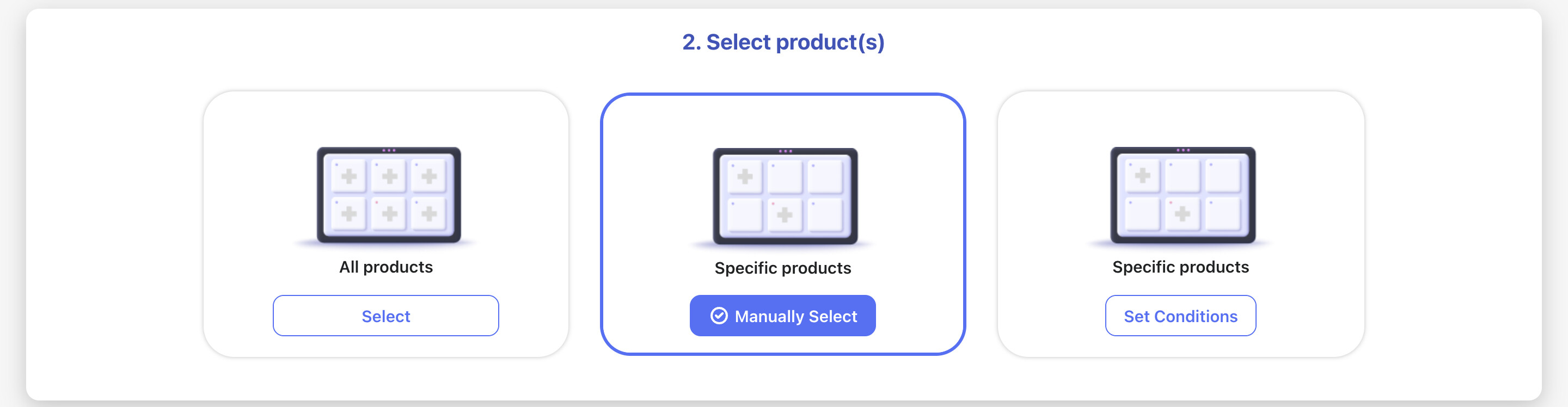Click top-left plus tile in Set Conditions illustration
Screen dimensions: 1568x407
pyautogui.click(x=1143, y=176)
